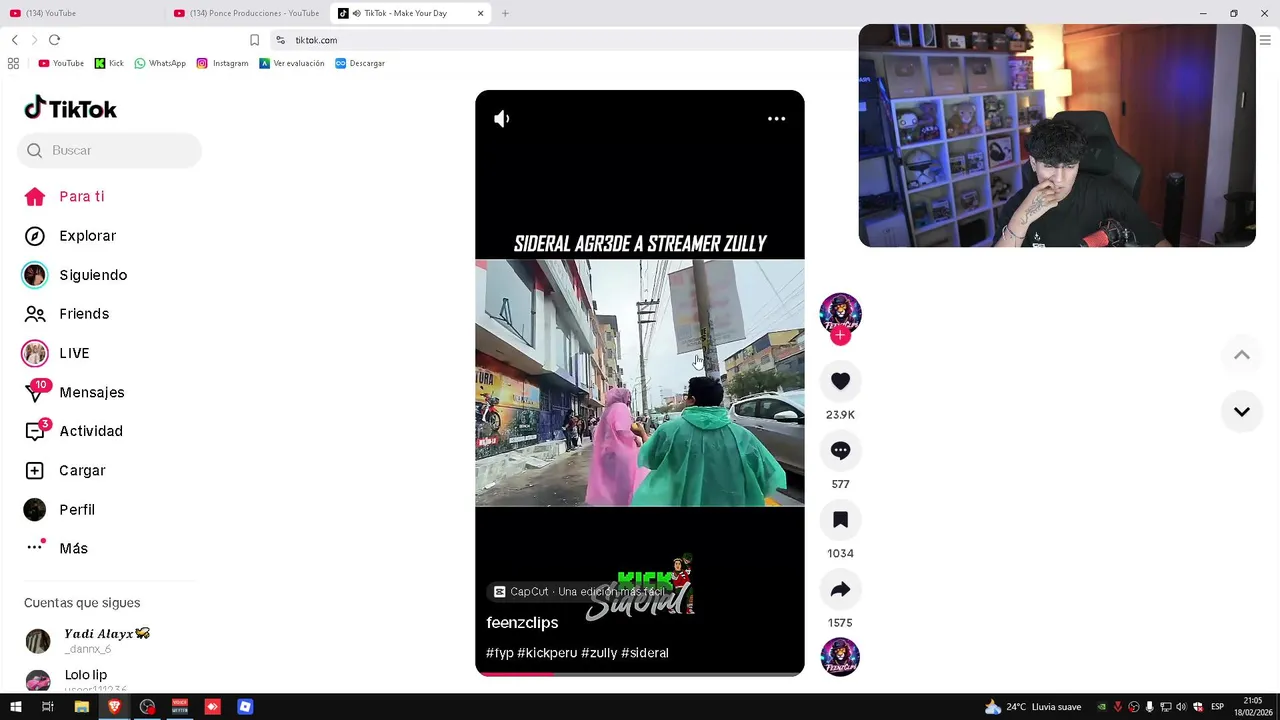Click the Brave browser taskbar icon
This screenshot has height=720, width=1280.
click(x=114, y=707)
